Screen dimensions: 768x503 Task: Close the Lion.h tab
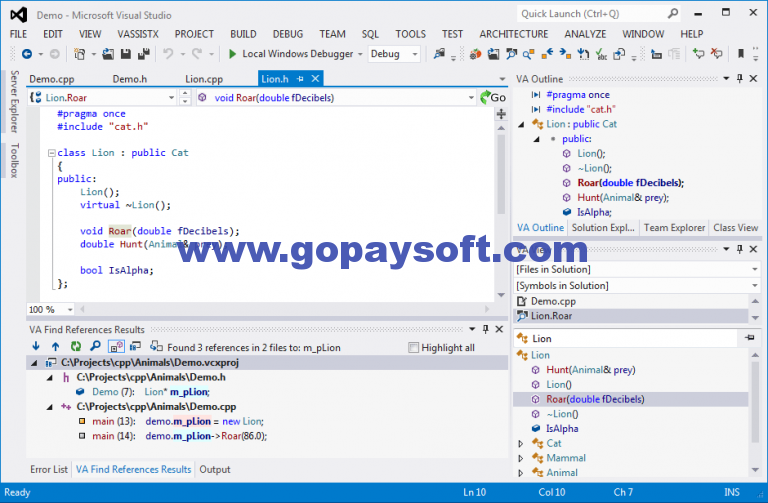[315, 78]
